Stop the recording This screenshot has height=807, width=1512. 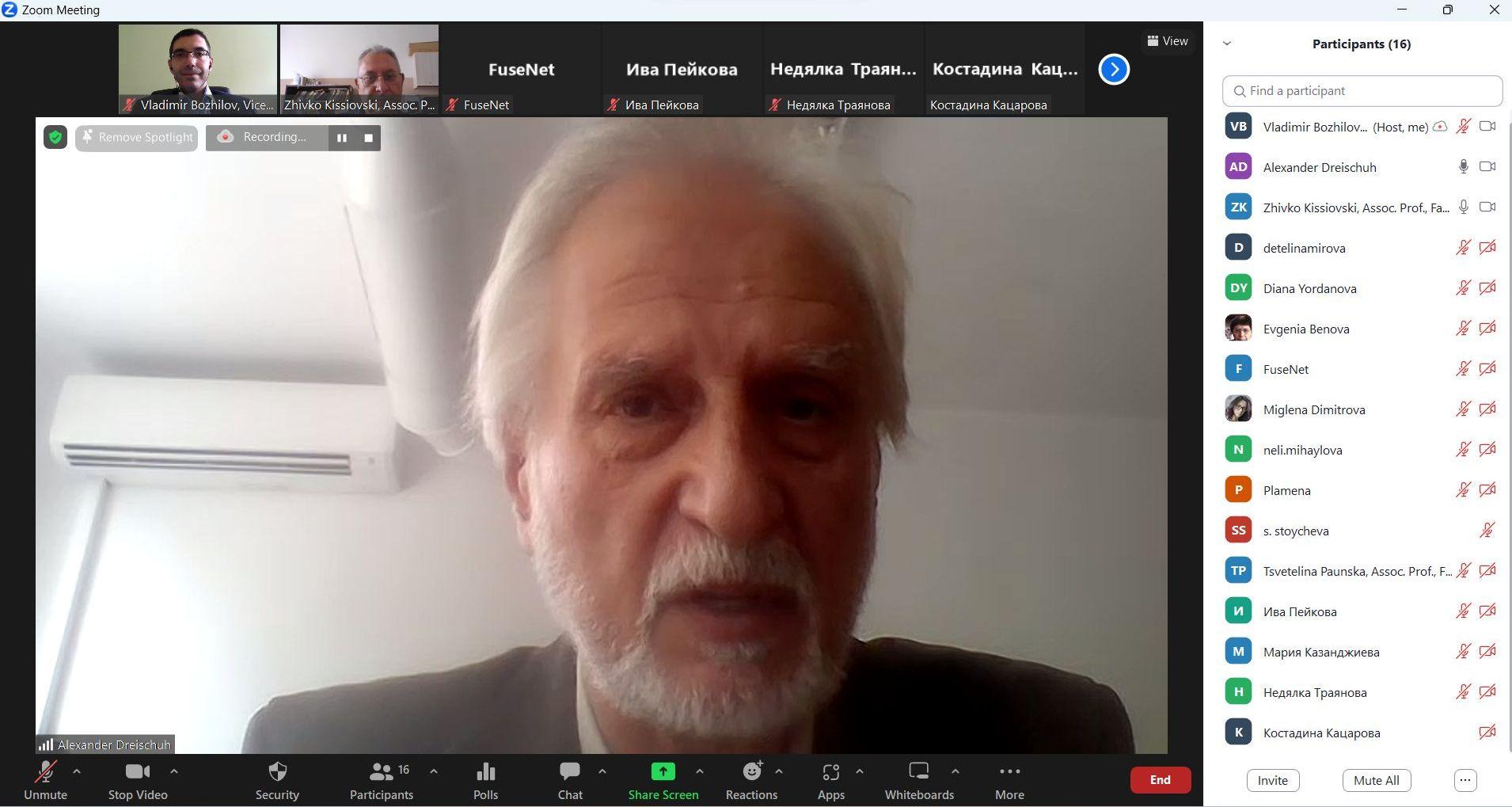(368, 138)
